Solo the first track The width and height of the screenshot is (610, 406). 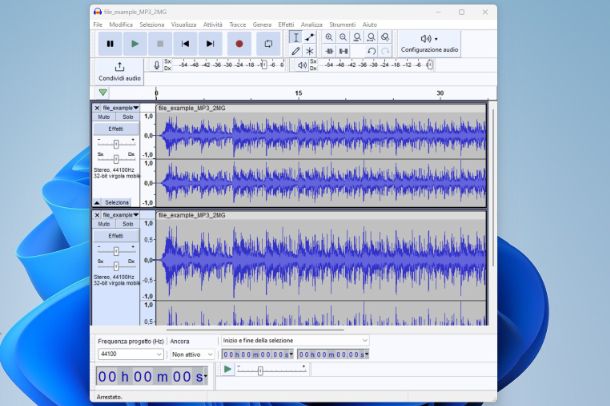(128, 117)
